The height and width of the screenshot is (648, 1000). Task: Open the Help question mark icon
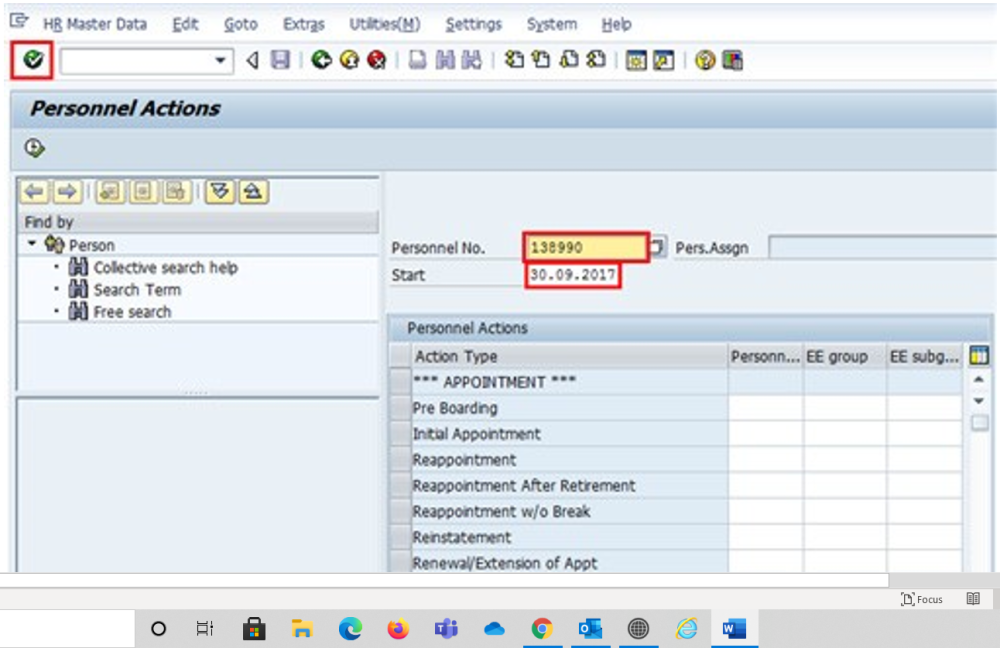click(x=705, y=60)
